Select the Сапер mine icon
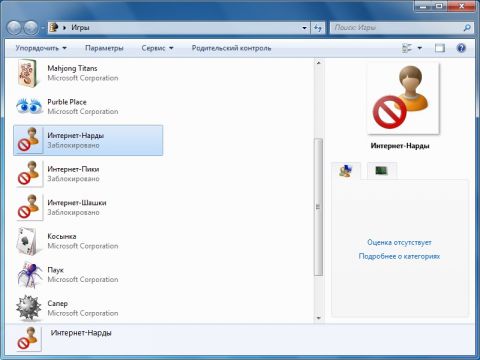480x360 pixels. (x=29, y=308)
